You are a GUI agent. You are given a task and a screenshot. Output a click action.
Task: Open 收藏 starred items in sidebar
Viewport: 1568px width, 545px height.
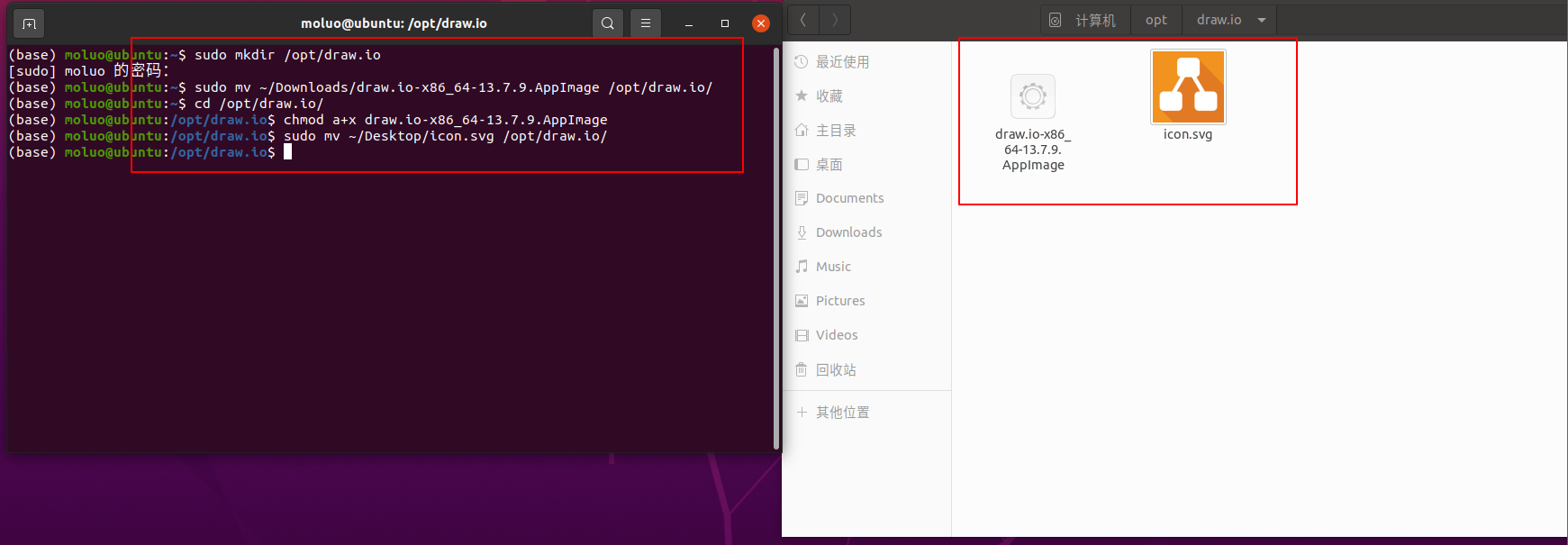tap(866, 96)
